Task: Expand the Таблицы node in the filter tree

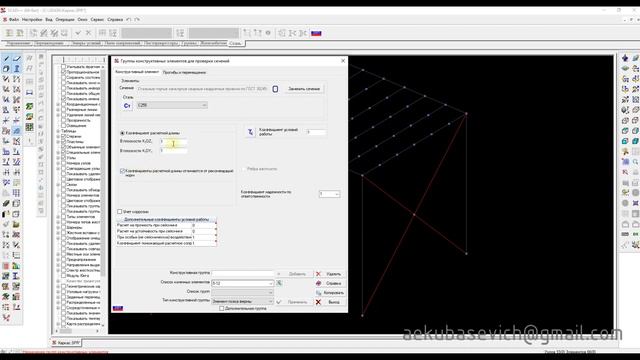Action: [x=58, y=131]
